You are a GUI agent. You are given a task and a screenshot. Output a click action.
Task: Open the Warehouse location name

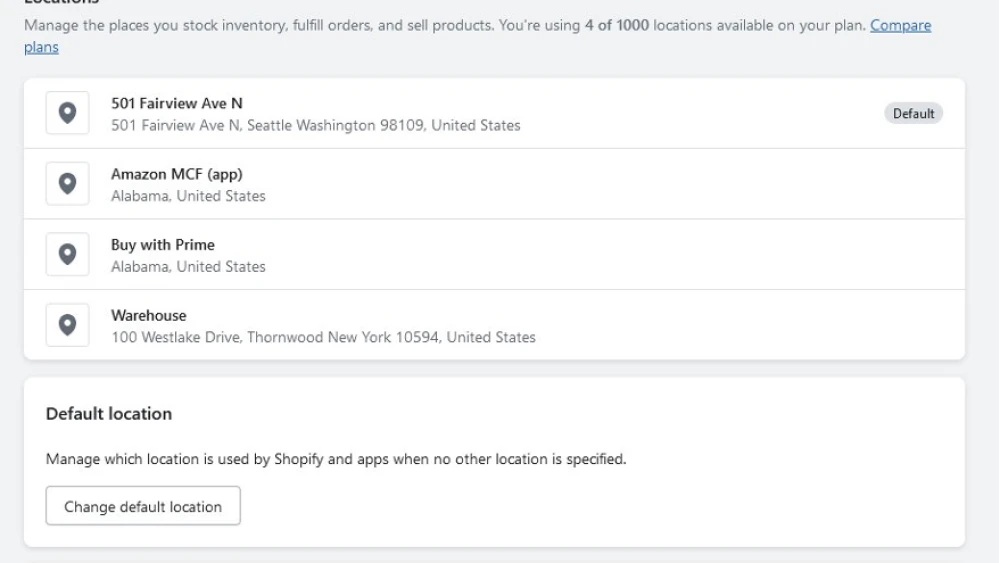pos(148,315)
